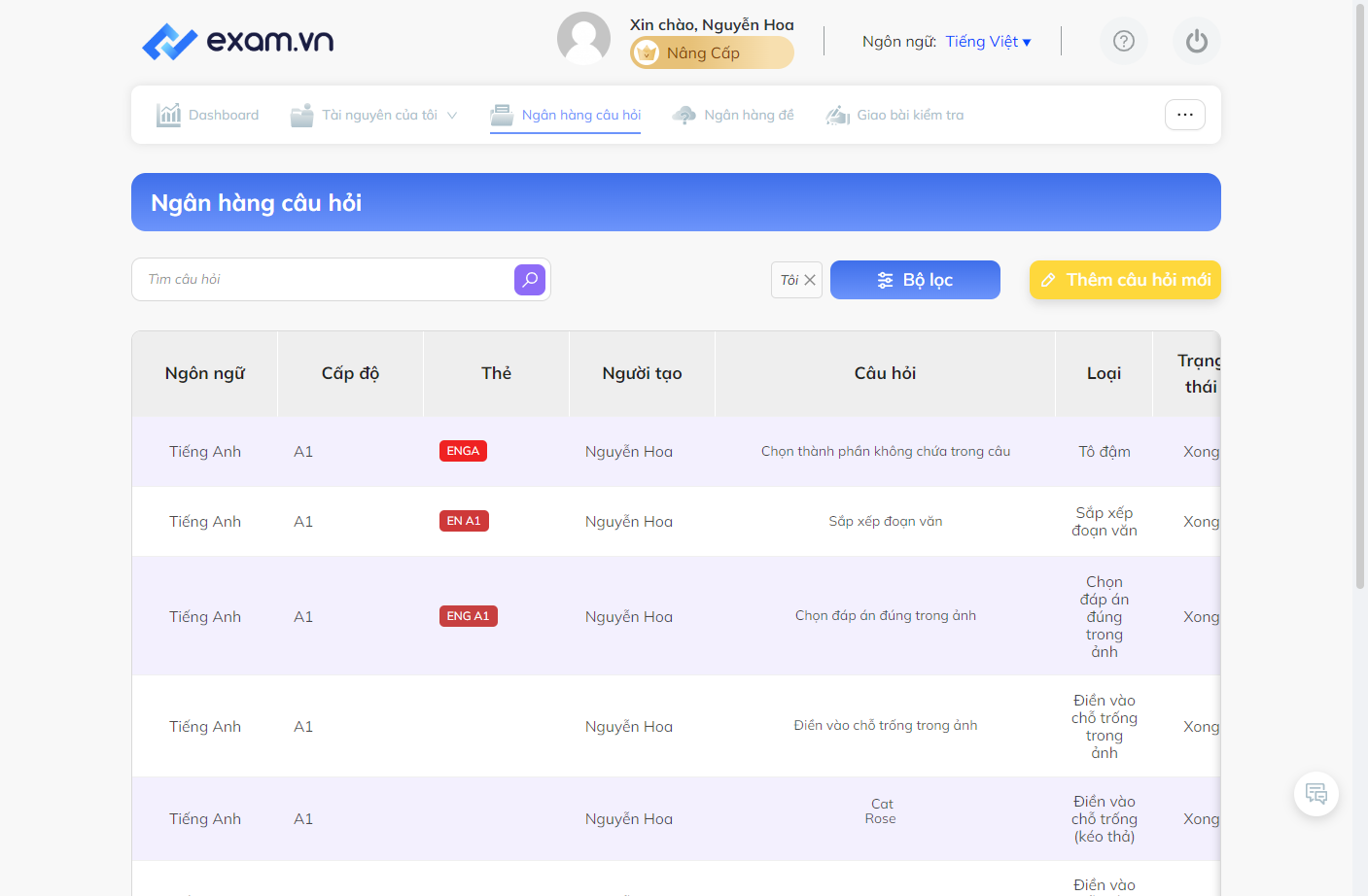Open the chat support floating icon
1368x896 pixels.
pos(1316,794)
